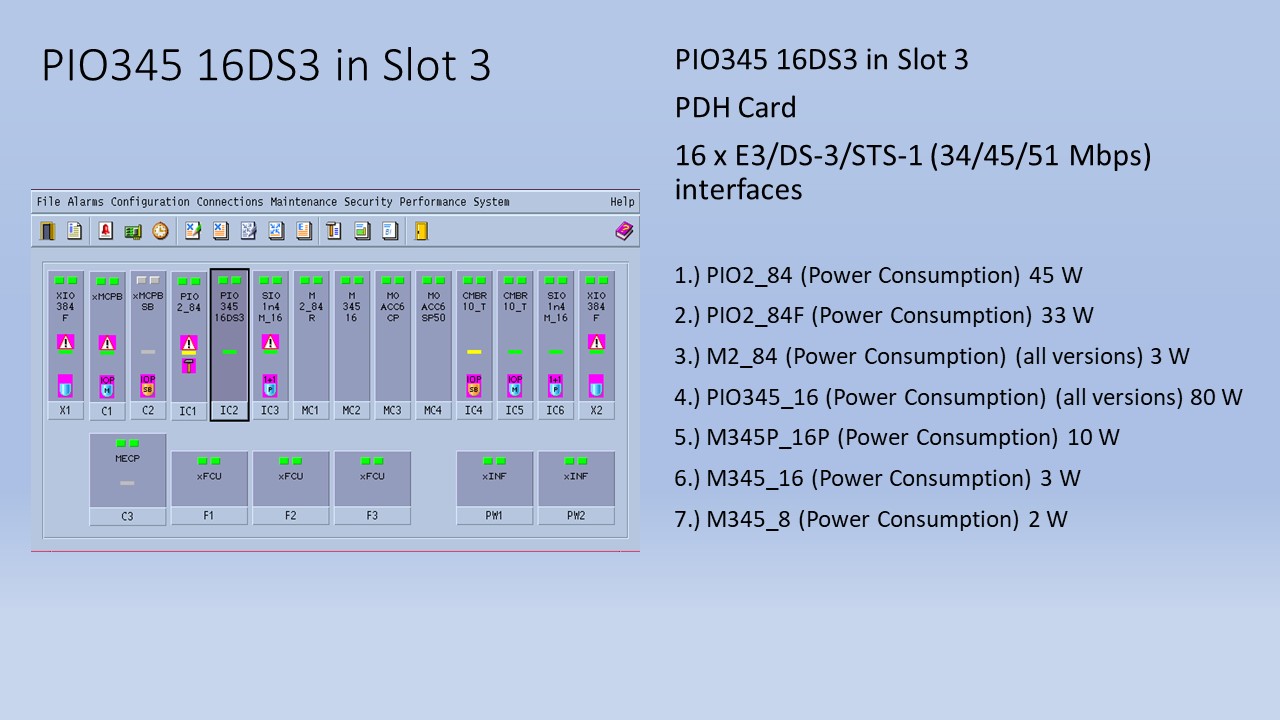The height and width of the screenshot is (720, 1280).
Task: Click the alarm warning triangle on XIO384F card
Action: tap(66, 342)
